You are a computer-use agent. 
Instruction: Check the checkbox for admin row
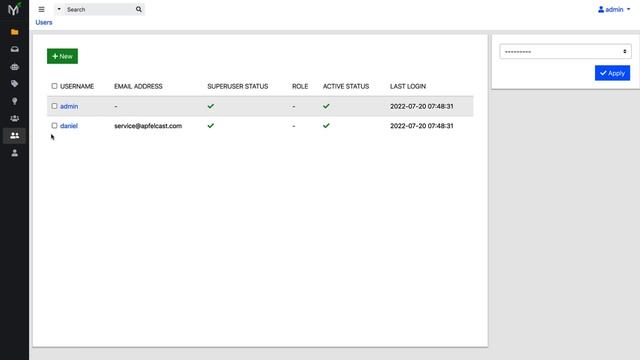54,106
